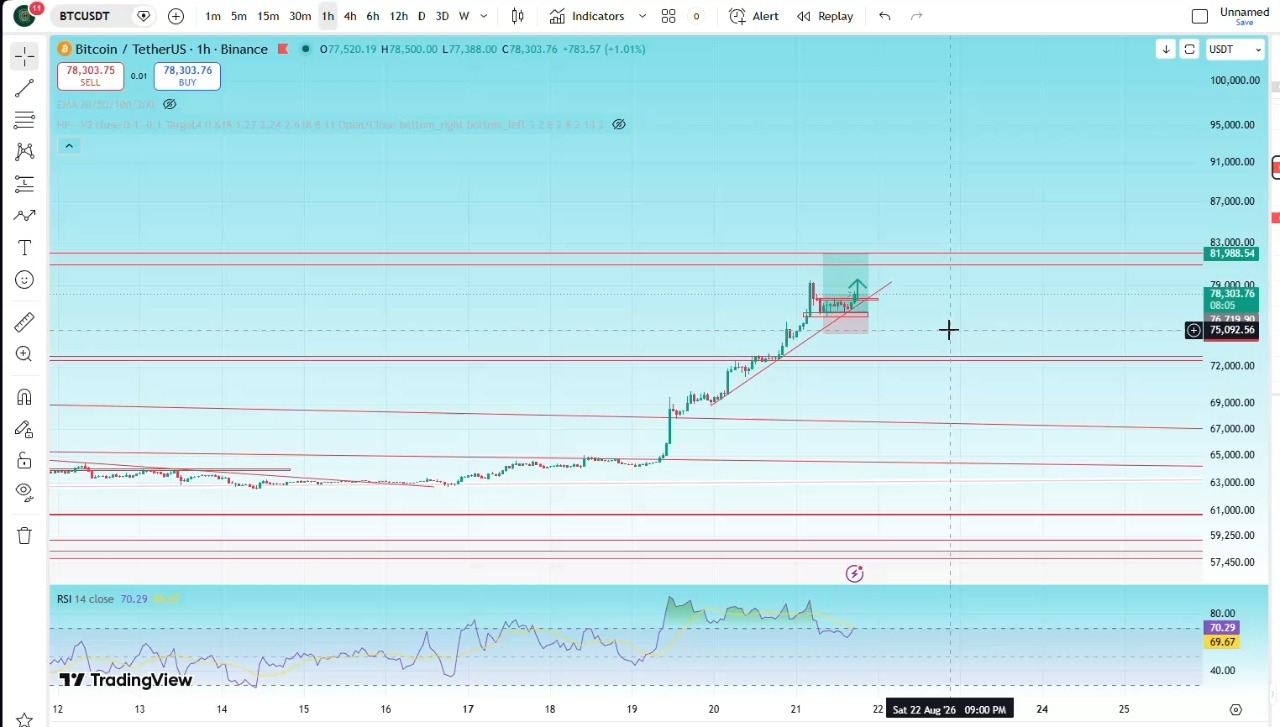Open chart settings gear on the time axis
The image size is (1280, 727).
tap(1236, 709)
